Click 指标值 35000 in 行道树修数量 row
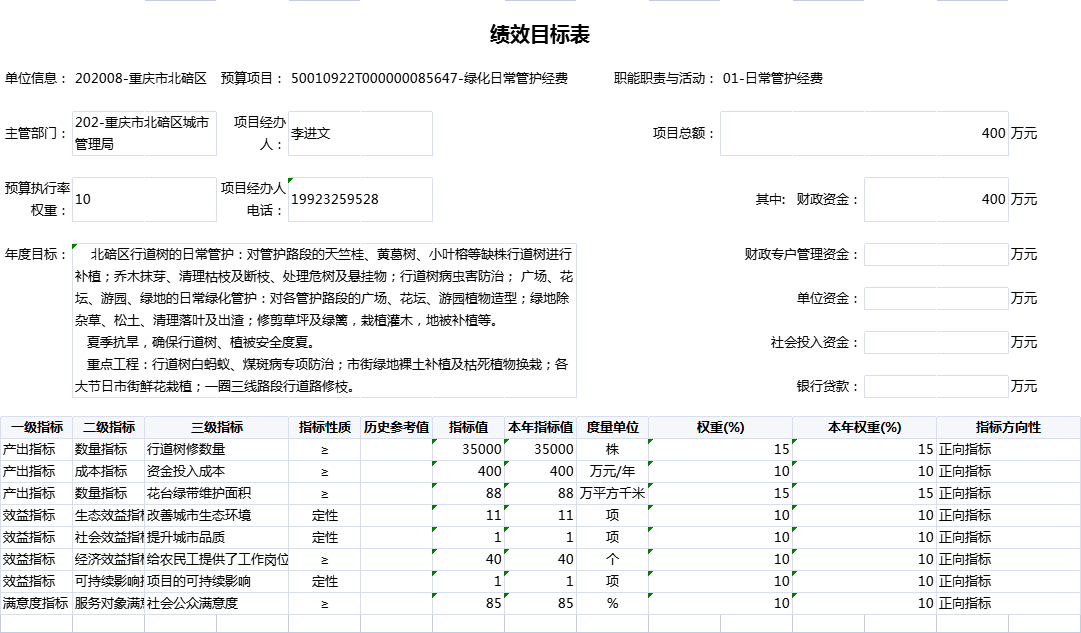1081x633 pixels. (x=469, y=450)
